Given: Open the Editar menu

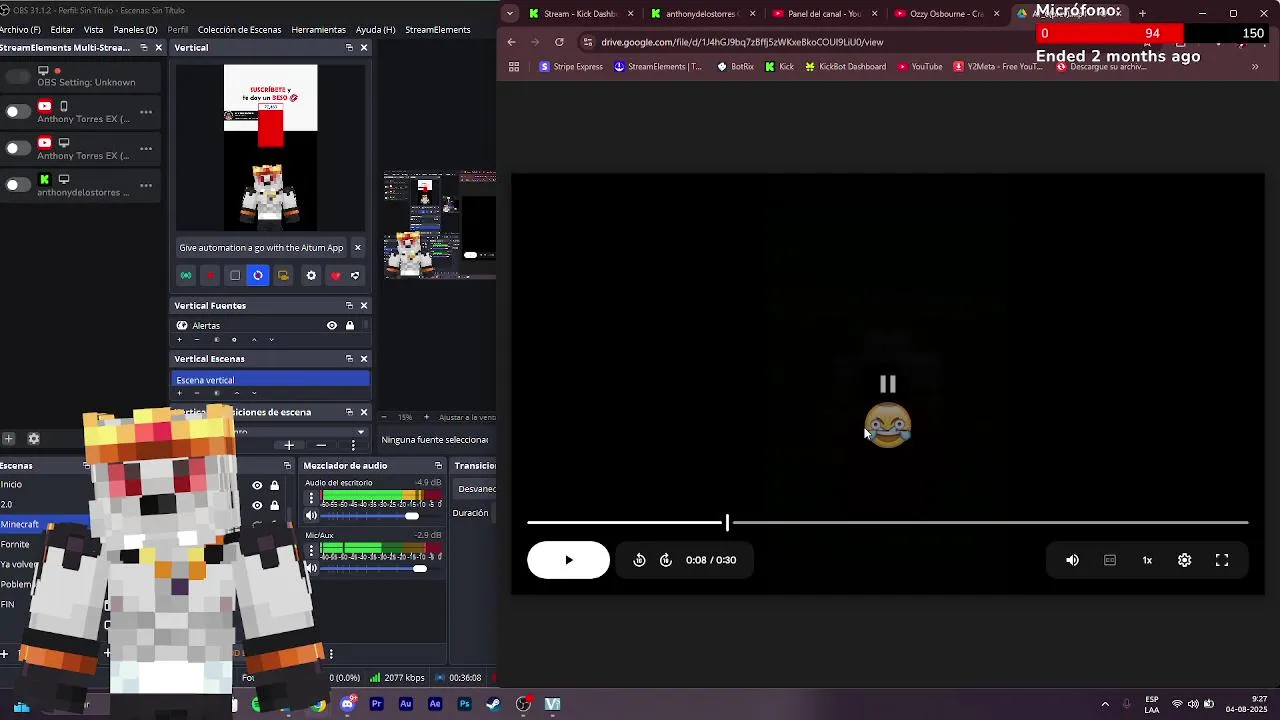Looking at the screenshot, I should (x=62, y=30).
